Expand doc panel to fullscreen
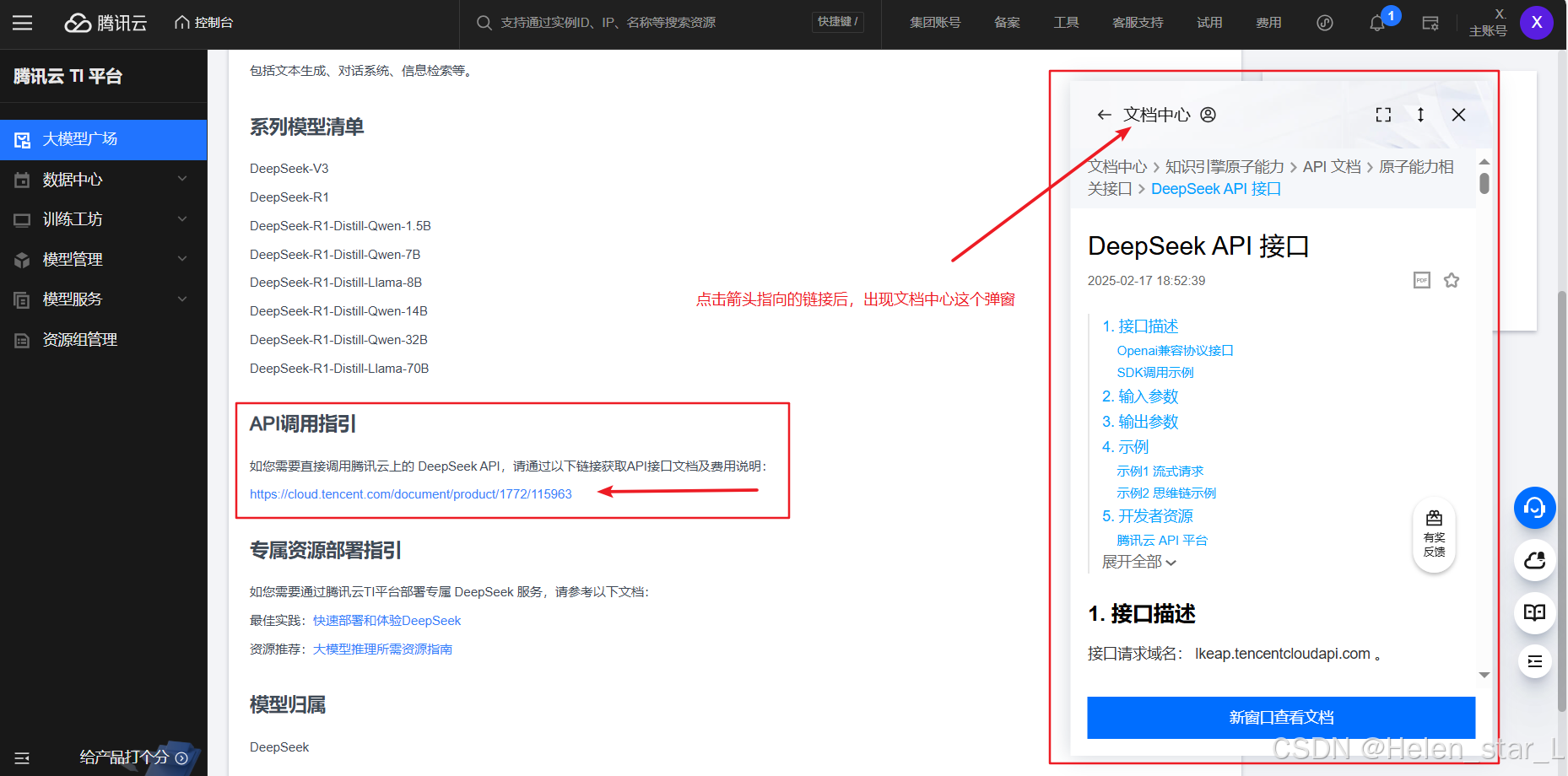This screenshot has height=776, width=1568. point(1383,115)
